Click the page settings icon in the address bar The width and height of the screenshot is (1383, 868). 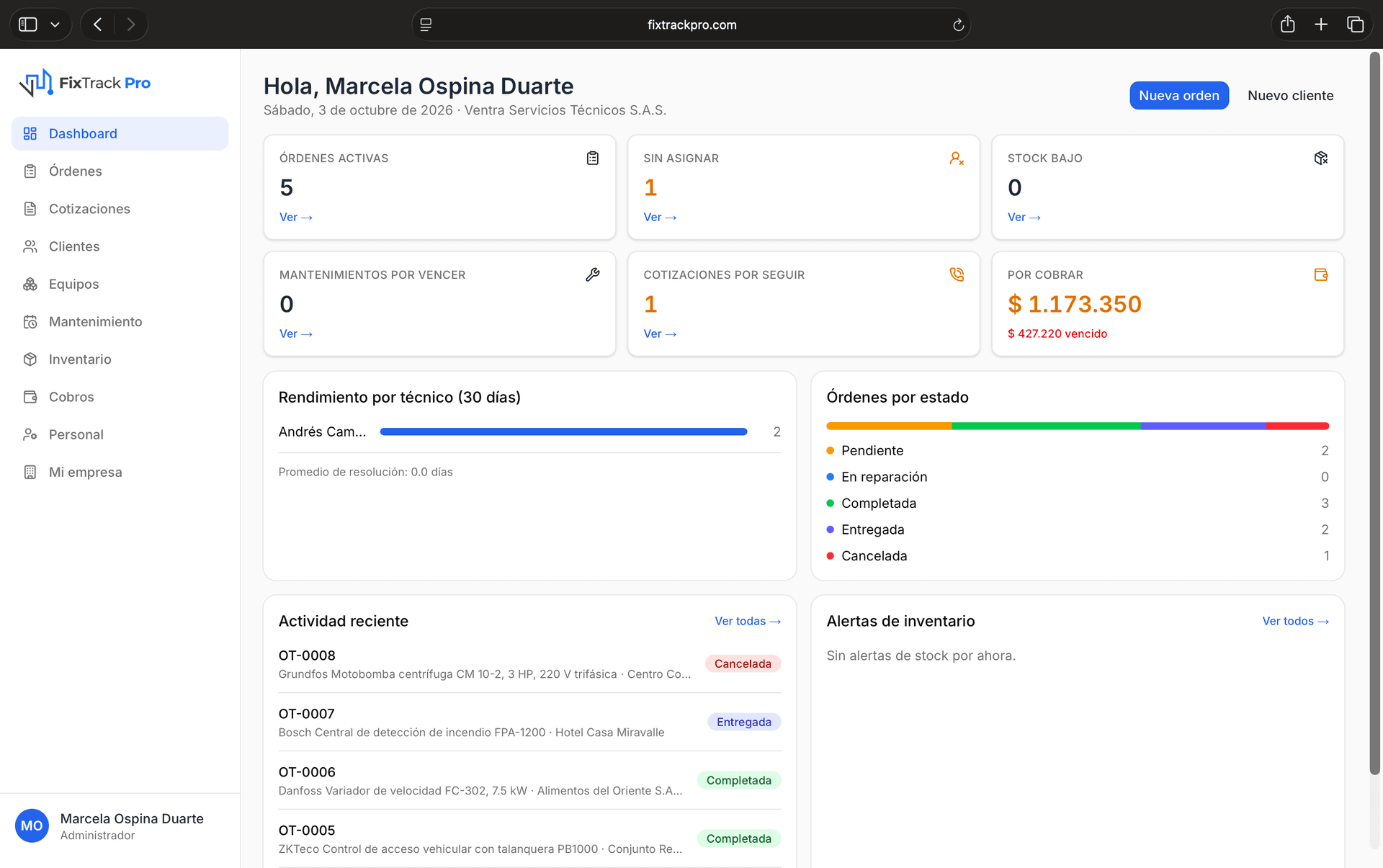426,24
